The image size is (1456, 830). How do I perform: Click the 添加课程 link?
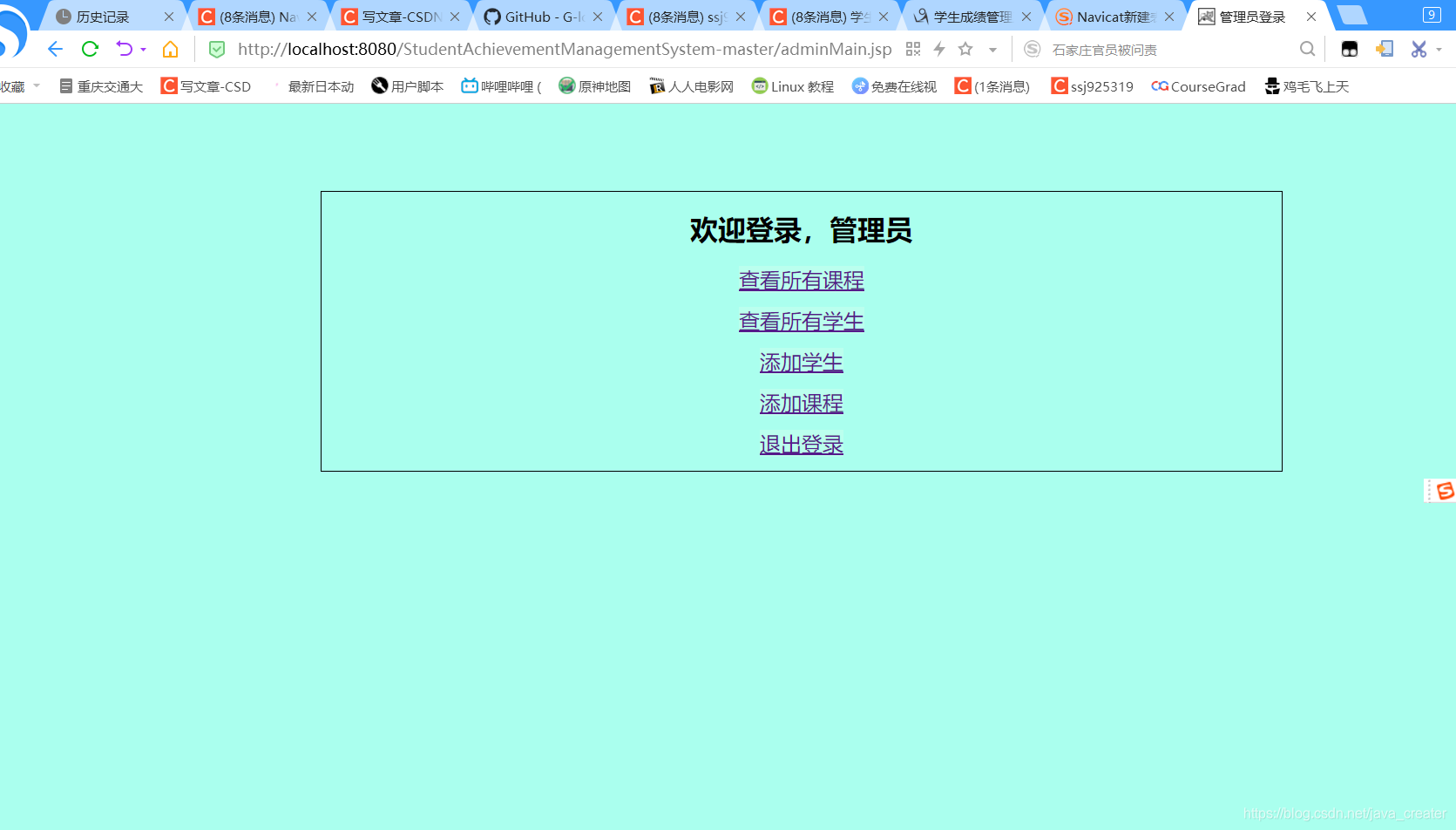802,404
